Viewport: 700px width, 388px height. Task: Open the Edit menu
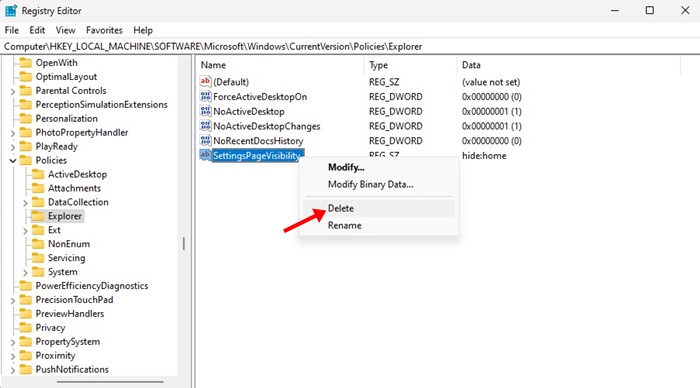37,30
